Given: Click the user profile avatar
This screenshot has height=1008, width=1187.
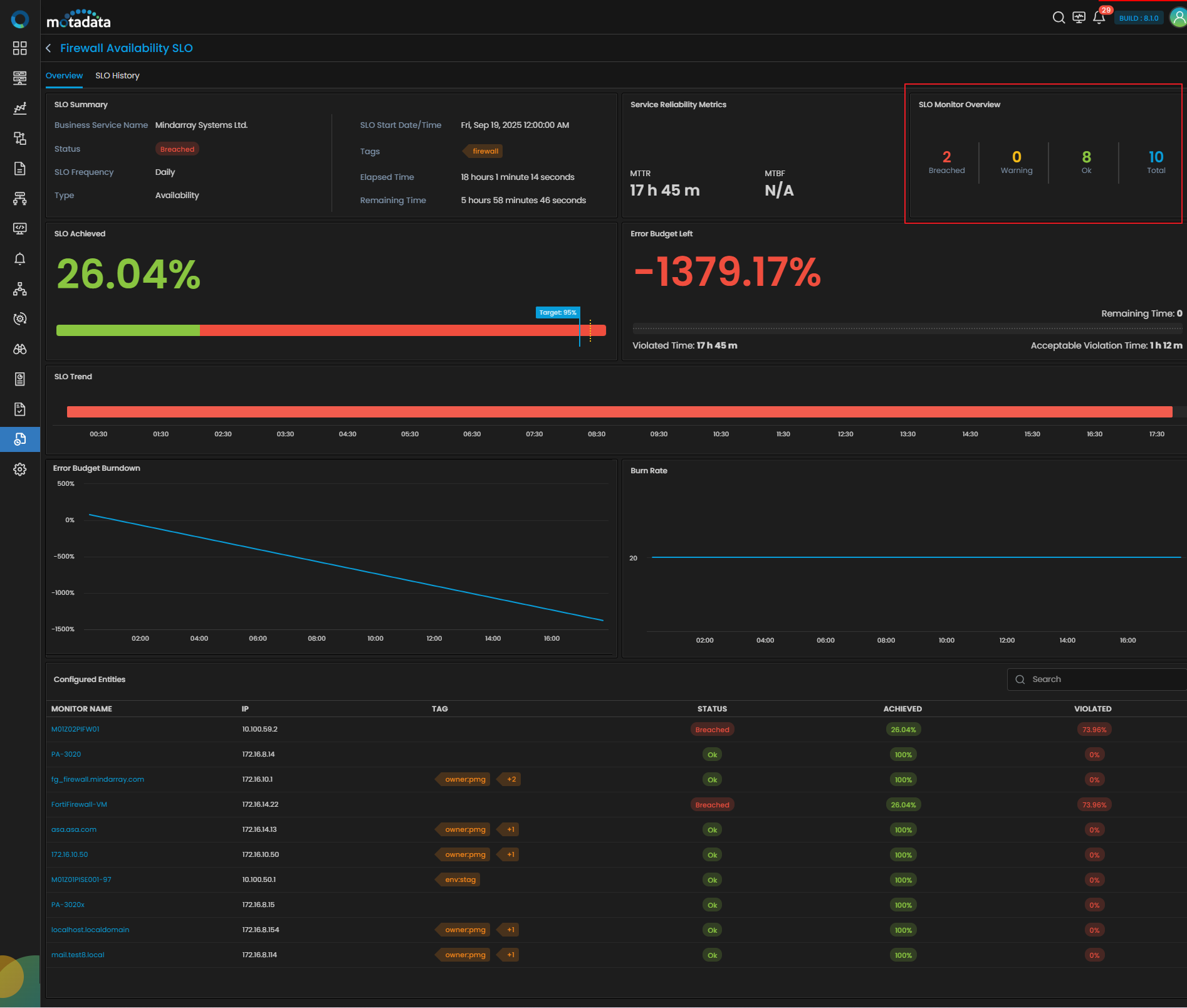Looking at the screenshot, I should click(x=1178, y=18).
